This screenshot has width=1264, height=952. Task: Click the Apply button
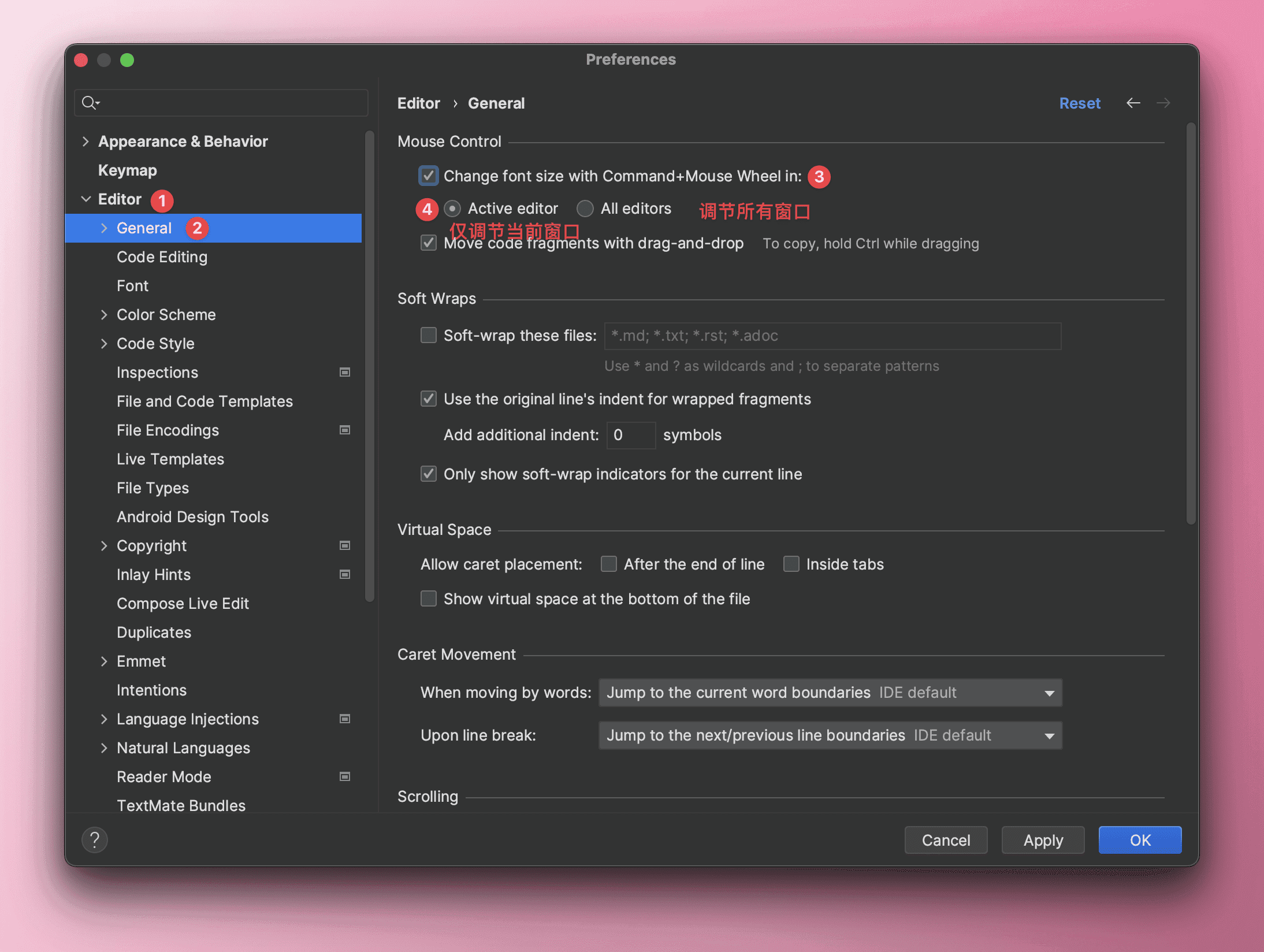(x=1043, y=840)
